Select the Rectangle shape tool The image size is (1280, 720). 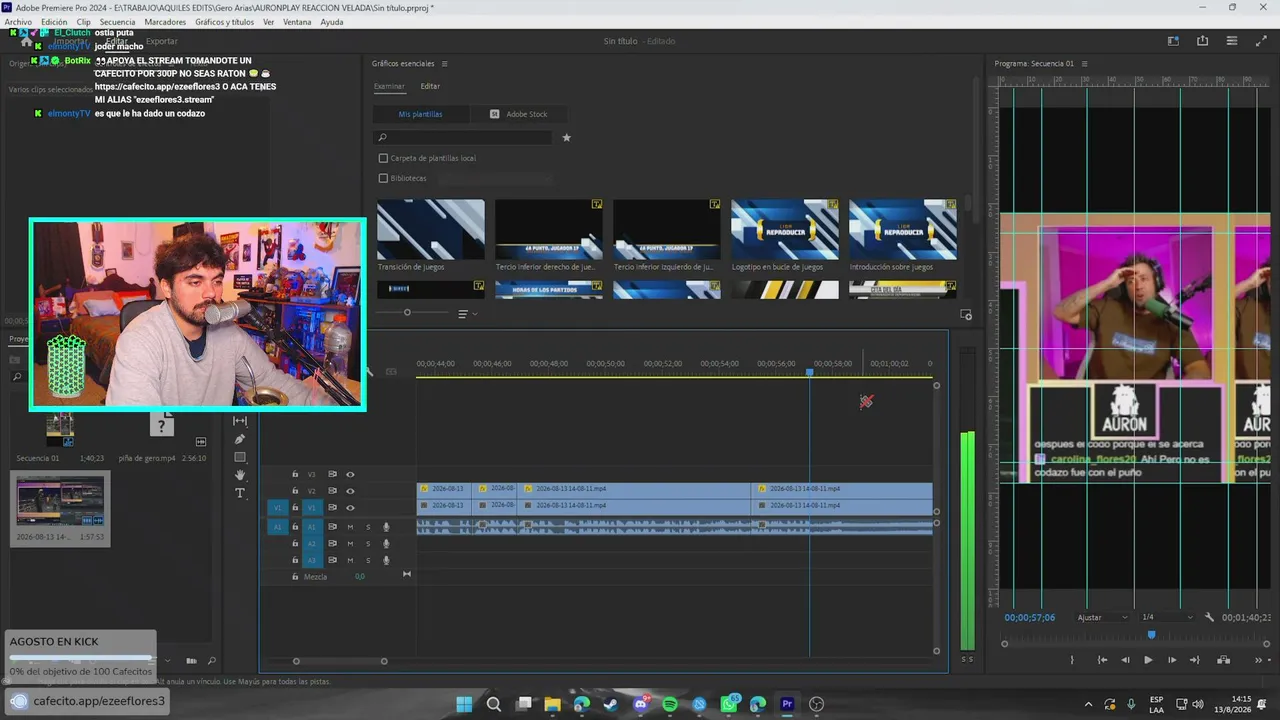[240, 457]
